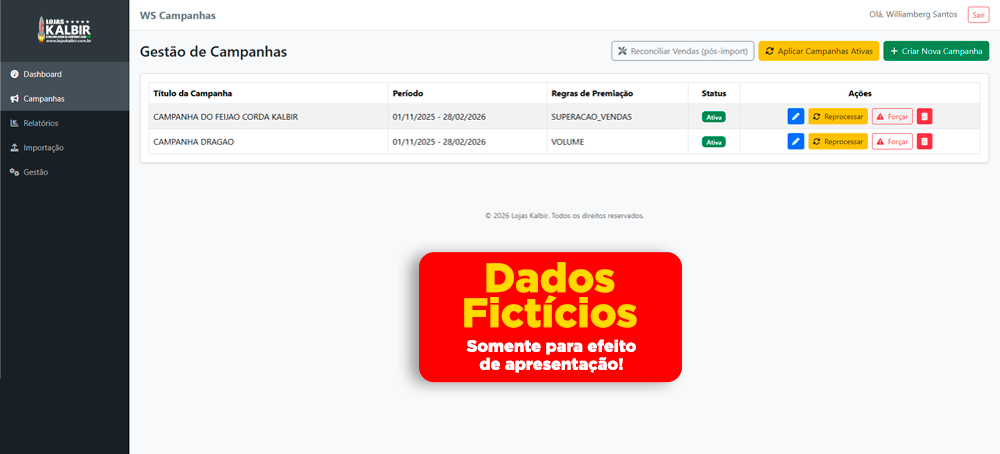Delete CAMPANHA DO FEIJAO CORDA KALBIR trash icon

(925, 117)
